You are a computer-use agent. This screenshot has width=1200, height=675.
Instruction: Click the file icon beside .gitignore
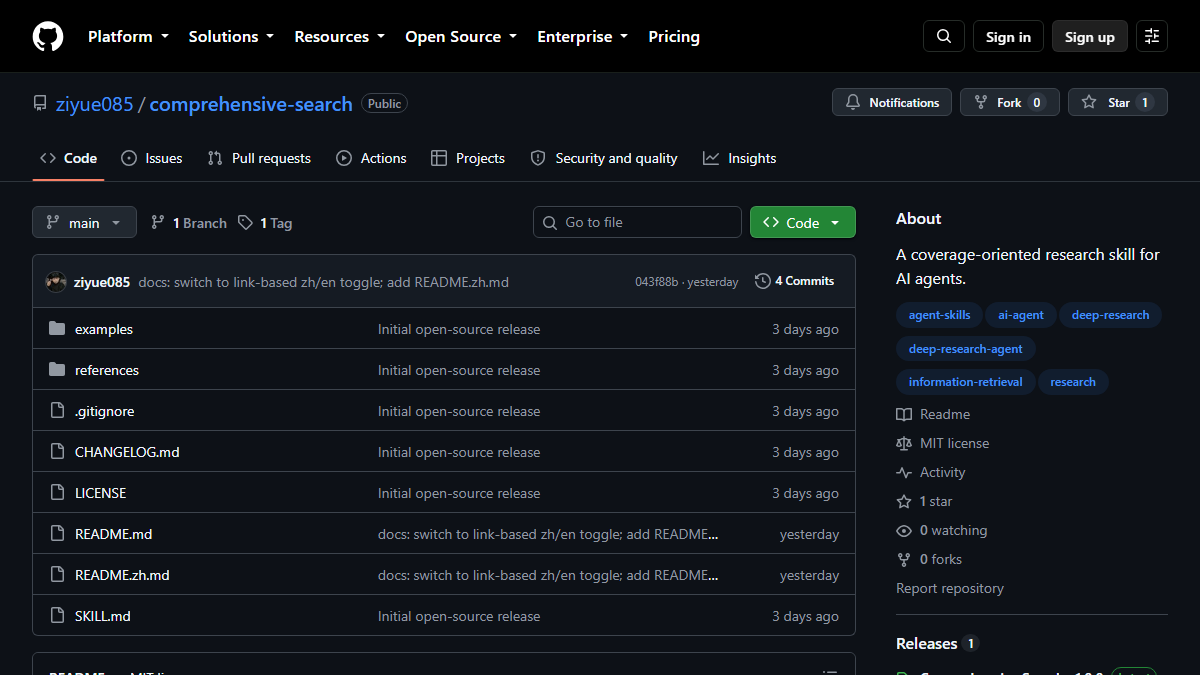coord(57,411)
